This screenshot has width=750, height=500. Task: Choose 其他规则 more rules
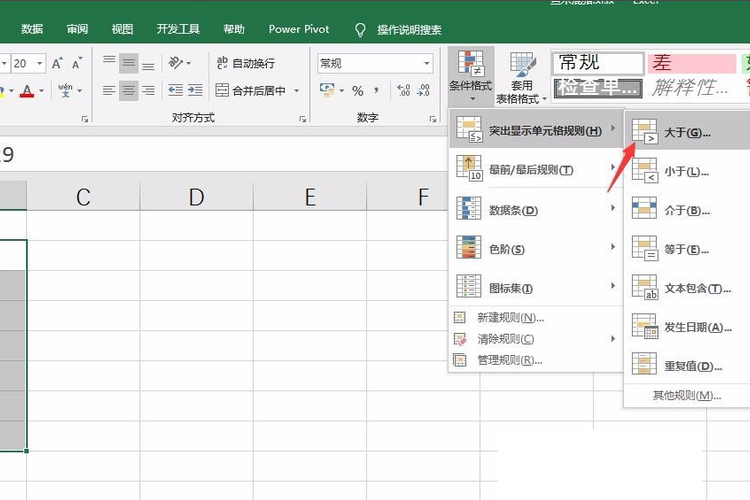[x=688, y=395]
